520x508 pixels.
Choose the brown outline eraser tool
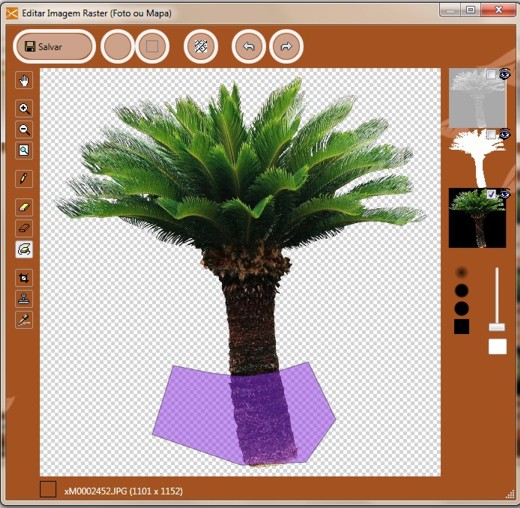[24, 228]
